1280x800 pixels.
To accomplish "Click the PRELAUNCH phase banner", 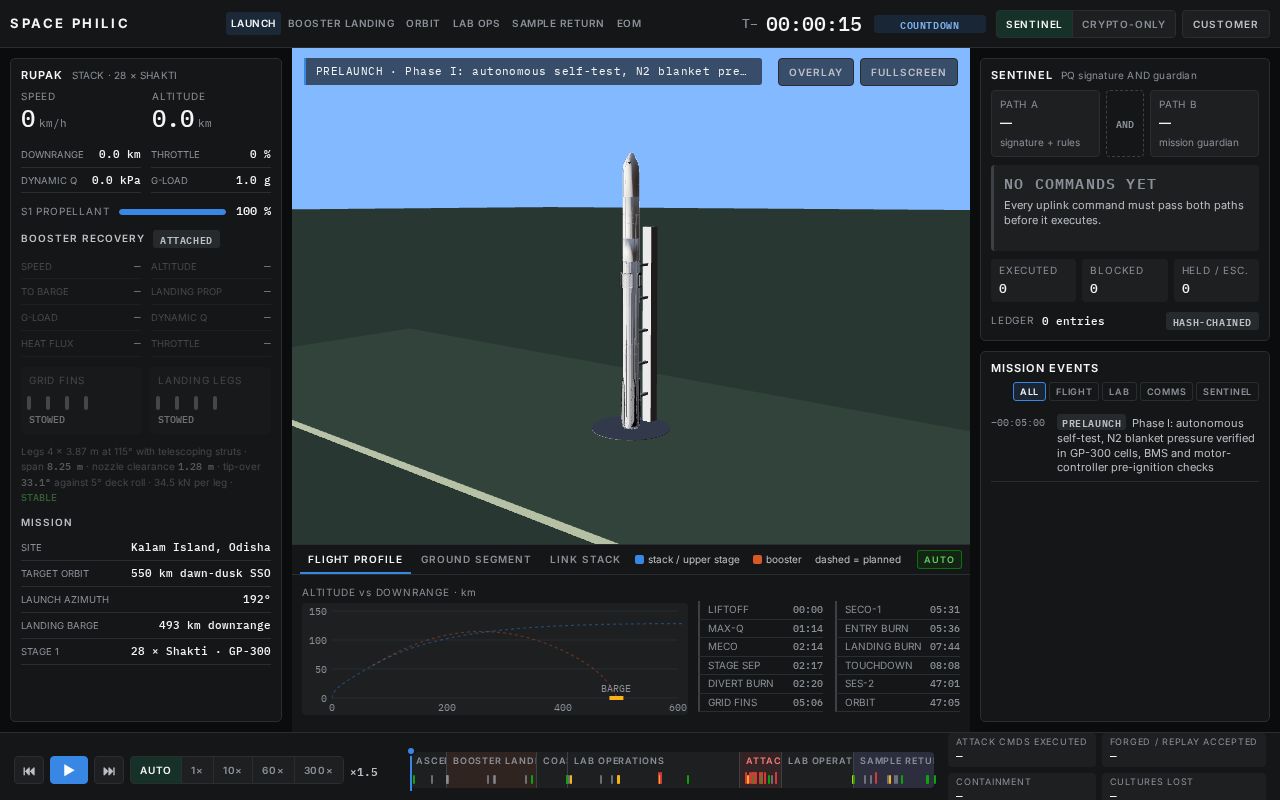I will click(533, 72).
